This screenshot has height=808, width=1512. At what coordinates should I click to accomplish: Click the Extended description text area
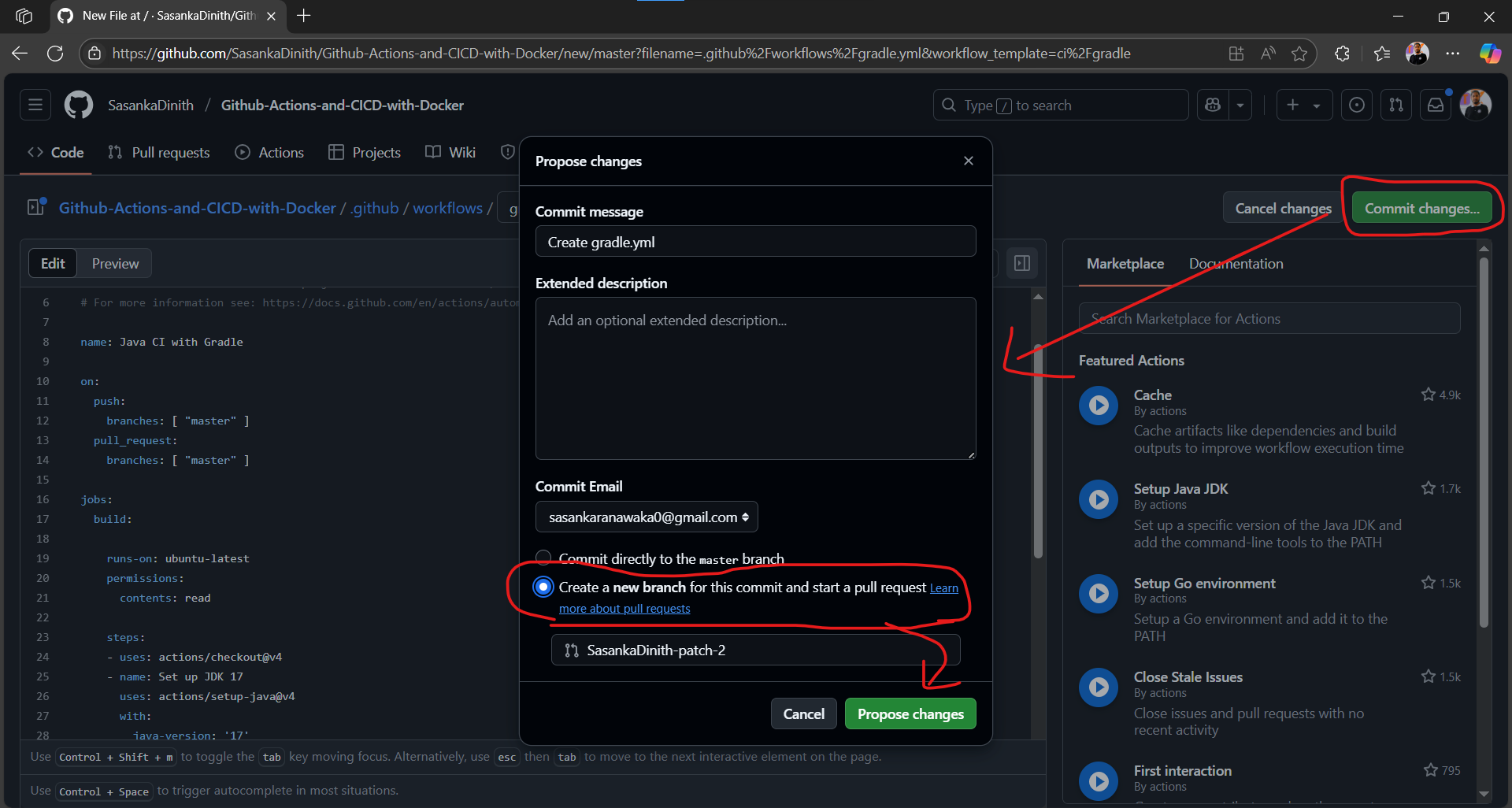click(x=755, y=378)
